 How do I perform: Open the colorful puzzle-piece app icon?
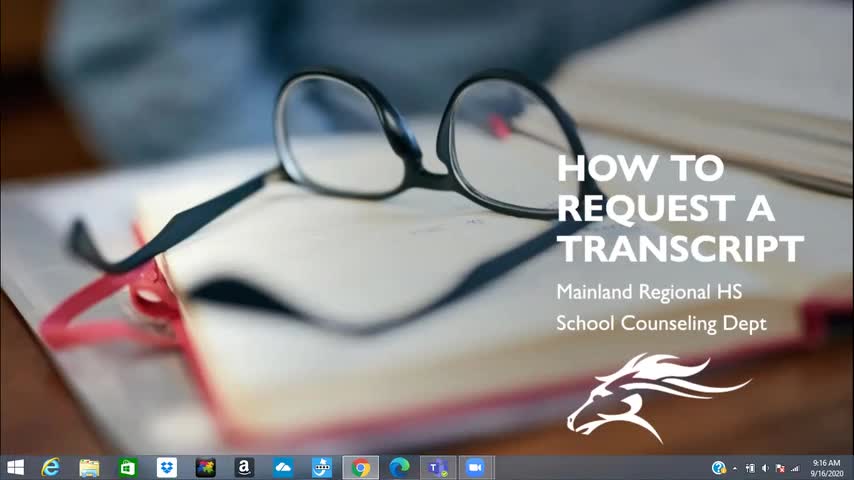coord(205,467)
